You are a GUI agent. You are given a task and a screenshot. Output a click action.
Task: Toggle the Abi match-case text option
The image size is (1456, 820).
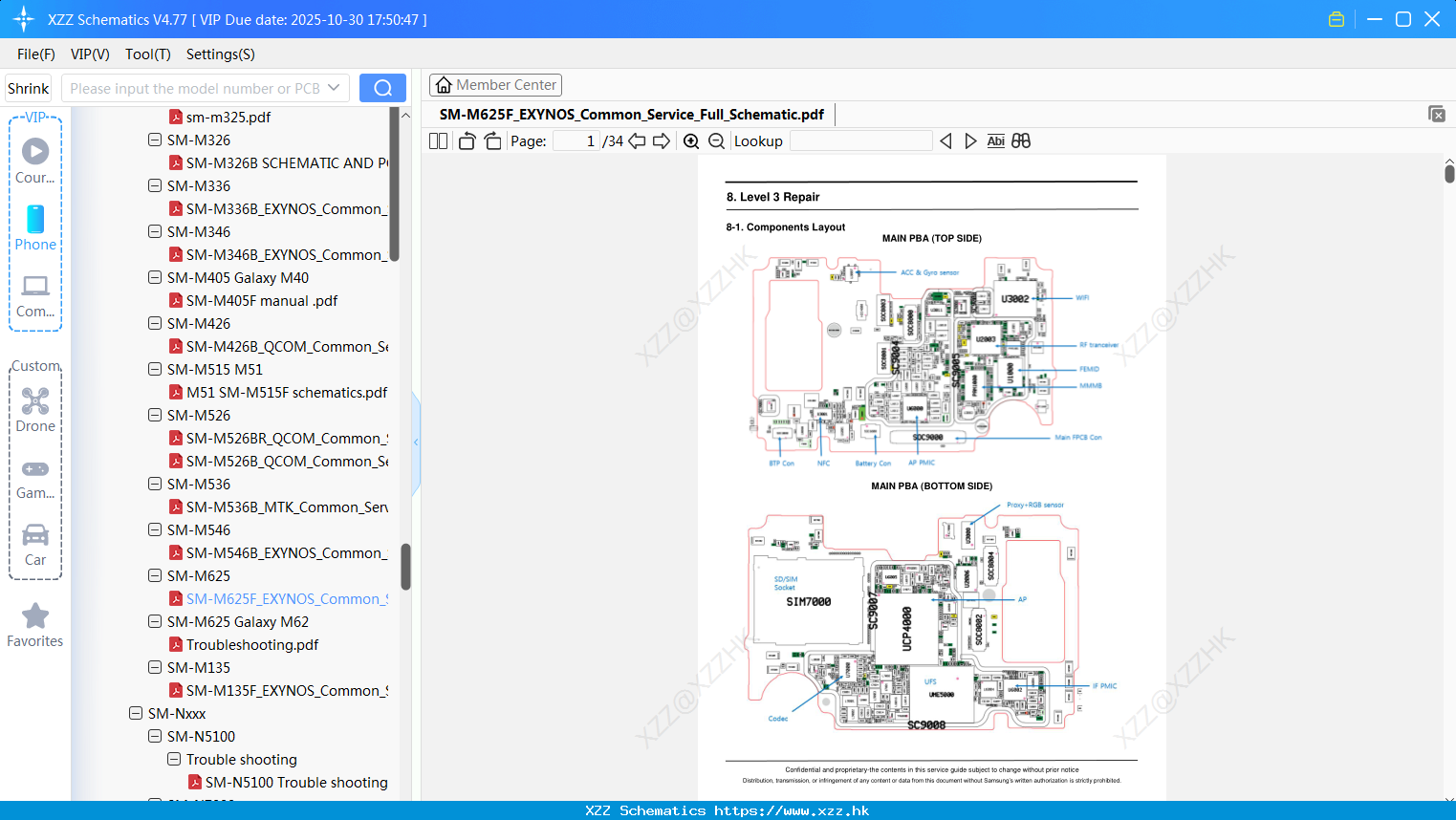tap(995, 140)
